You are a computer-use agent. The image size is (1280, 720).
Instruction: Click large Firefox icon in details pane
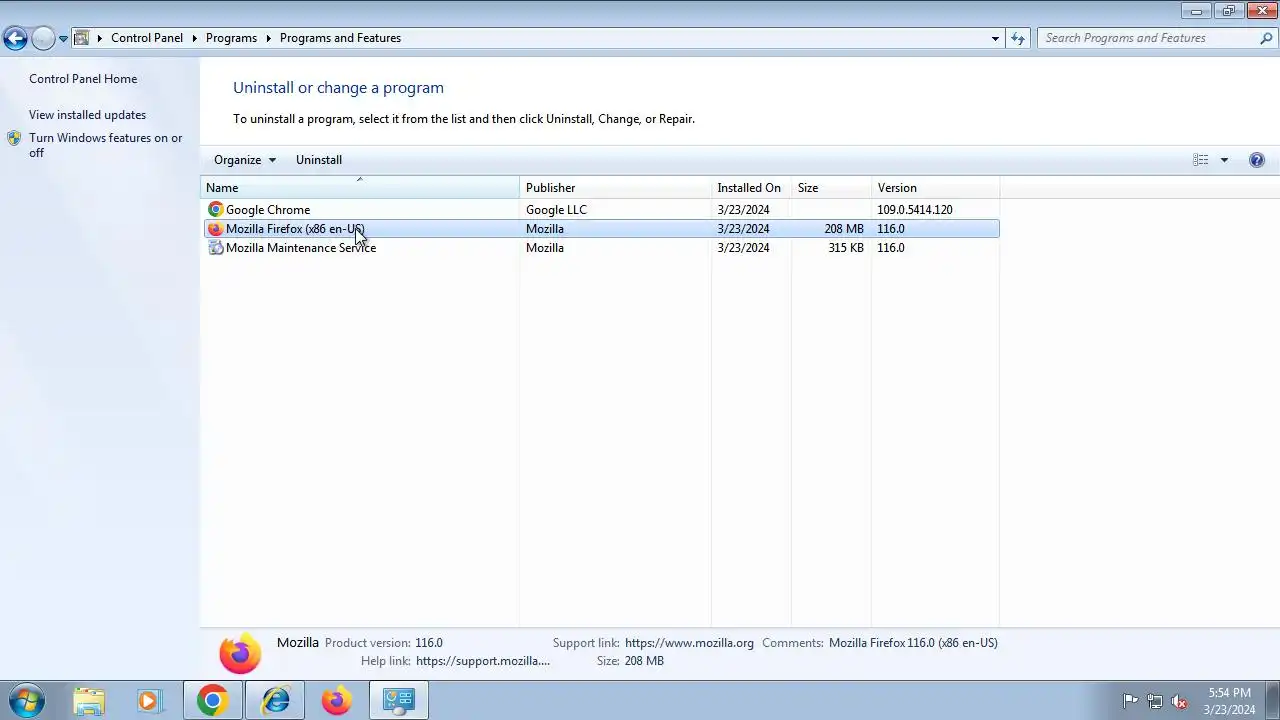tap(240, 652)
